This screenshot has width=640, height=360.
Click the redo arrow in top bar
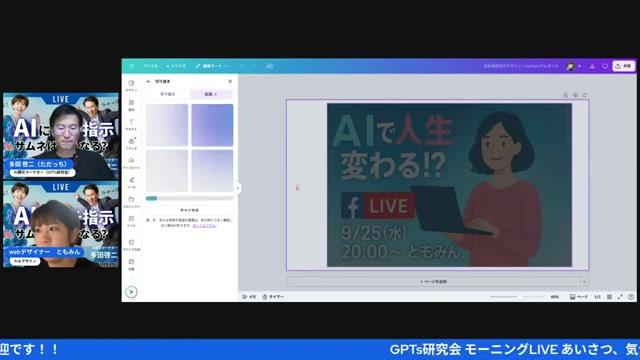(254, 66)
